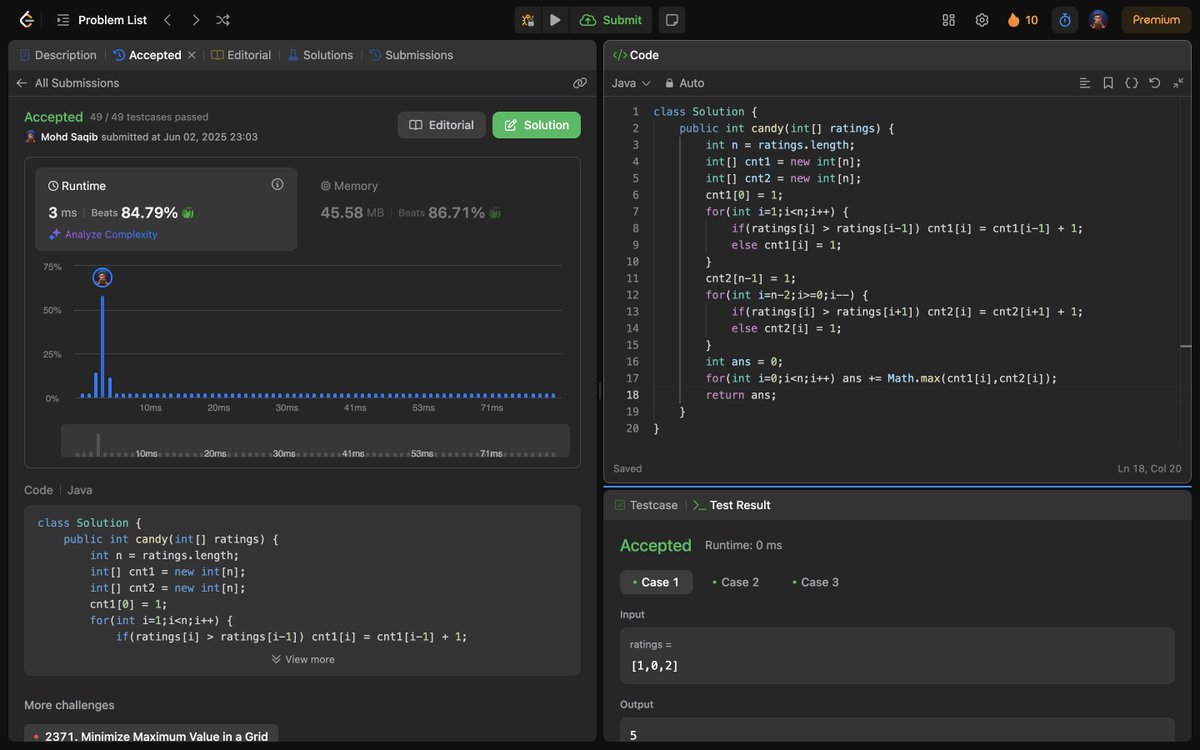Click the bookmark icon in editor
This screenshot has height=750, width=1200.
[x=1108, y=83]
